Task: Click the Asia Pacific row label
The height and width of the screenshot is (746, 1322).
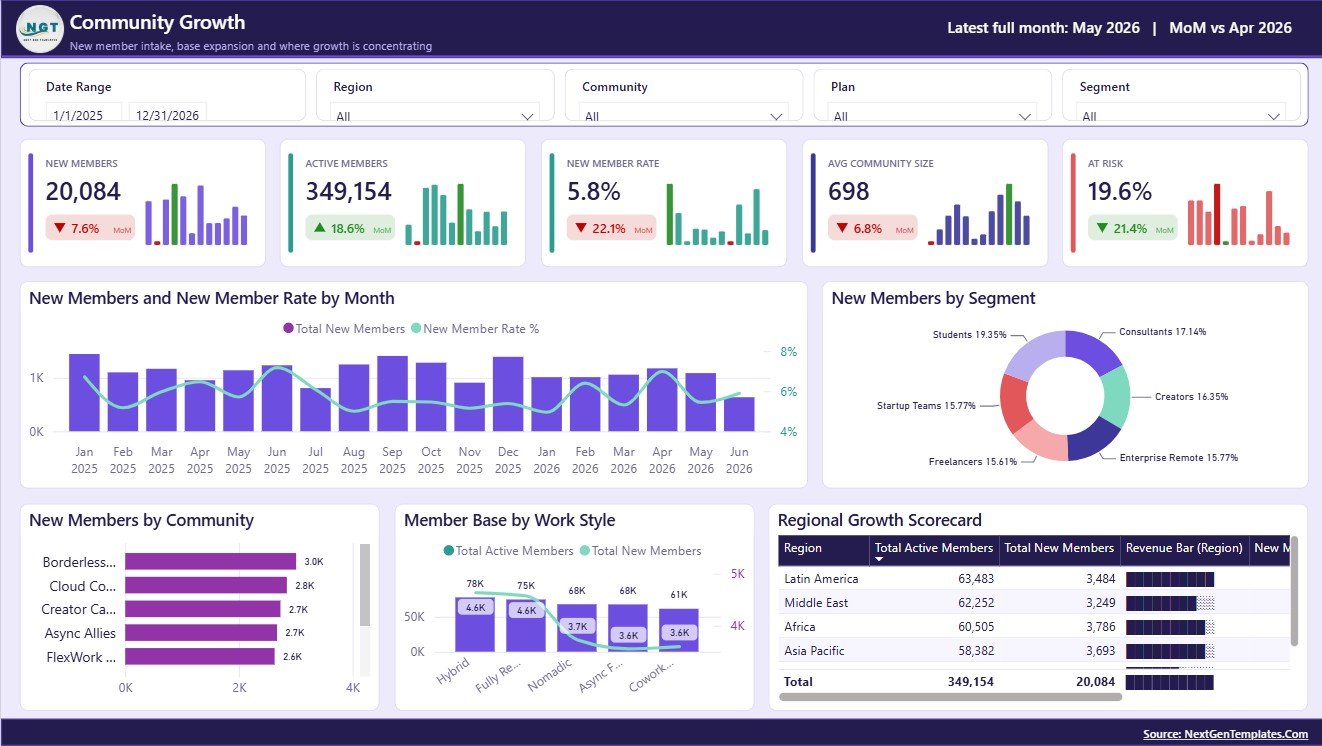Action: click(x=814, y=651)
